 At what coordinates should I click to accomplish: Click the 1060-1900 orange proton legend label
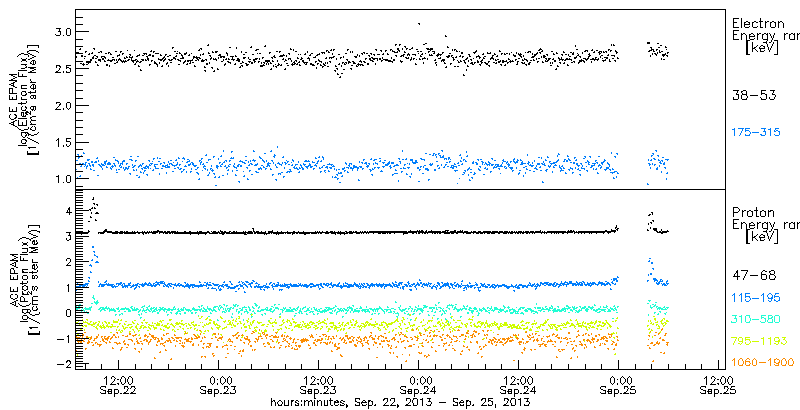pos(763,363)
